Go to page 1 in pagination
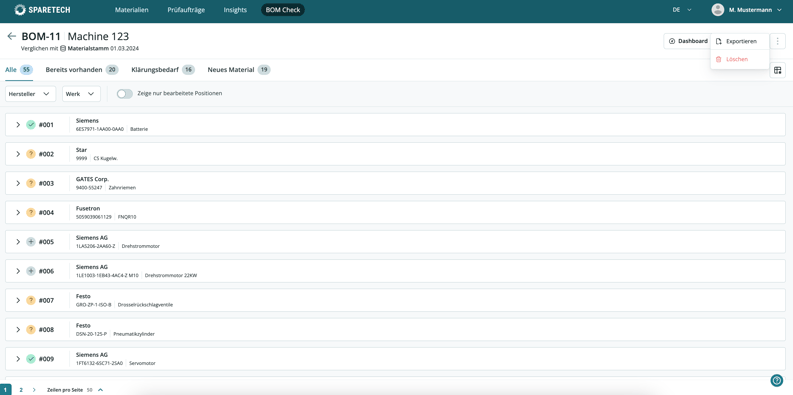Image resolution: width=793 pixels, height=395 pixels. (x=6, y=390)
